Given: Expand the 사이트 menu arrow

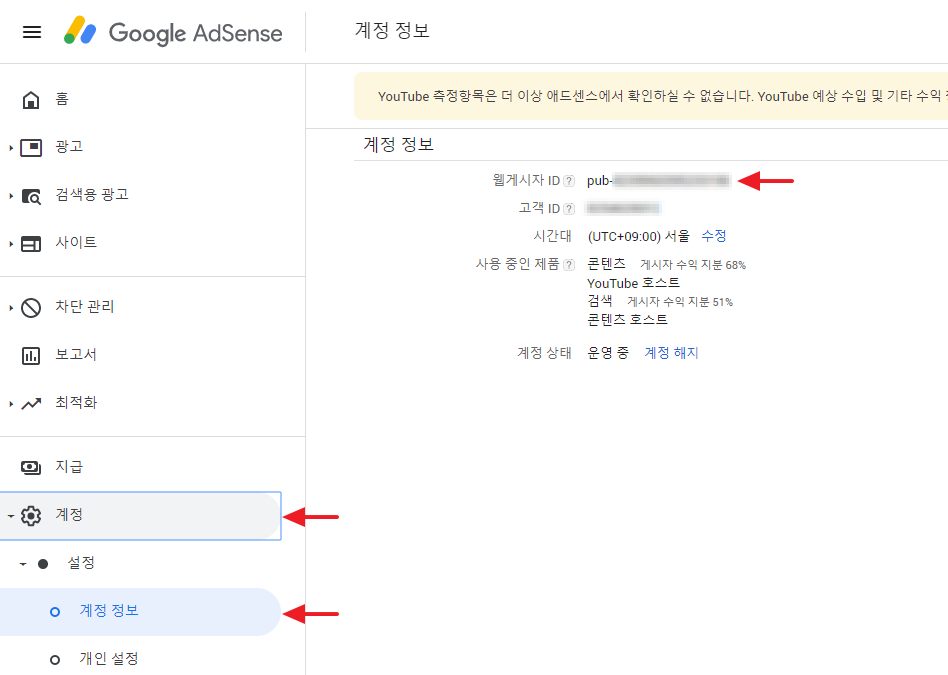Looking at the screenshot, I should pyautogui.click(x=11, y=244).
